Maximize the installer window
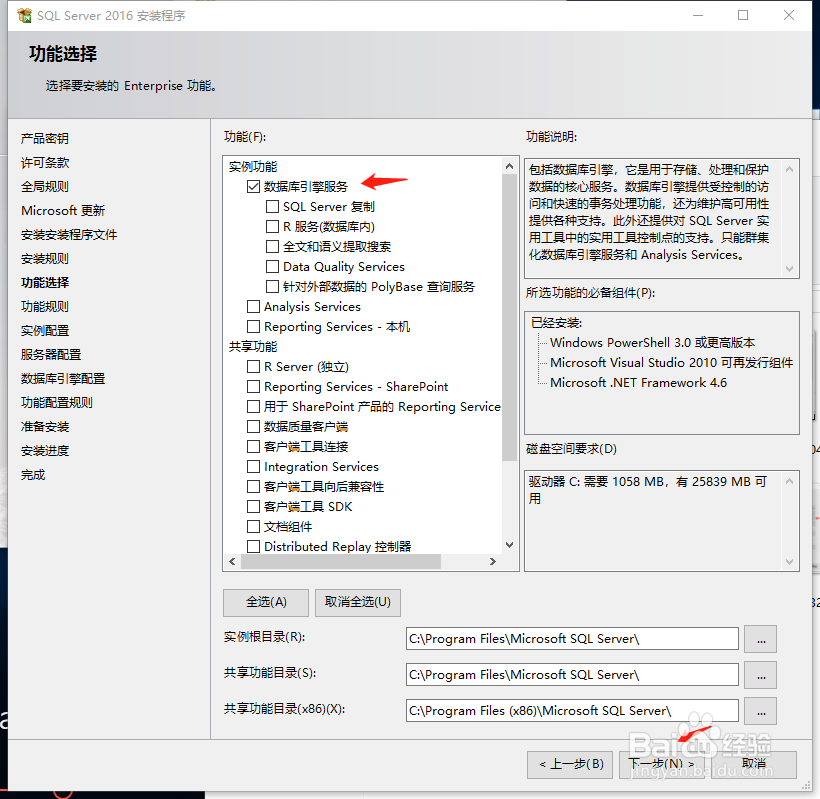The height and width of the screenshot is (799, 820). point(743,15)
